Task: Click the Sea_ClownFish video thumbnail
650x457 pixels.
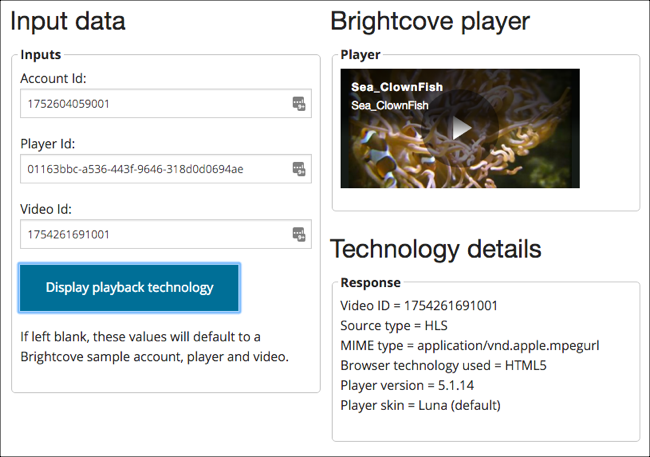Action: tap(460, 128)
